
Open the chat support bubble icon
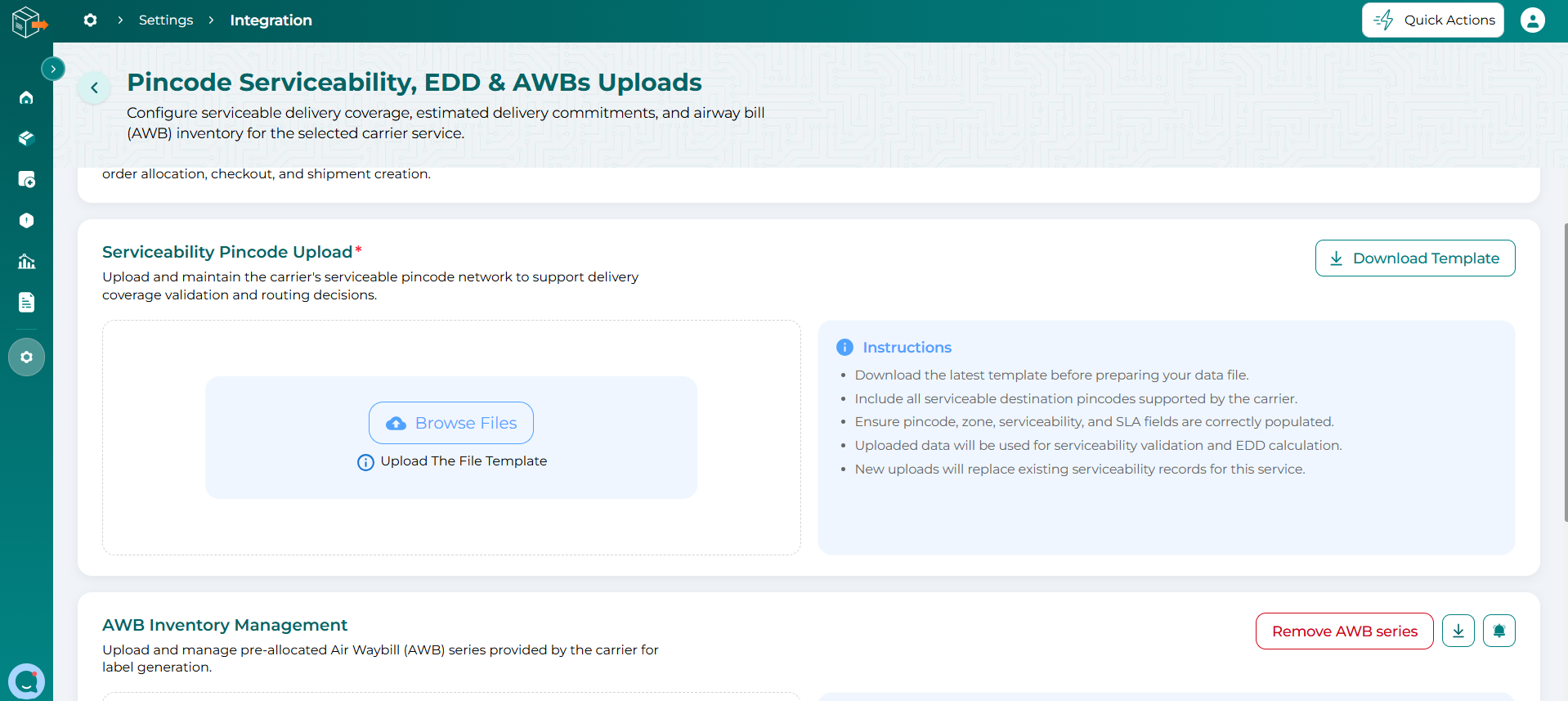(26, 681)
